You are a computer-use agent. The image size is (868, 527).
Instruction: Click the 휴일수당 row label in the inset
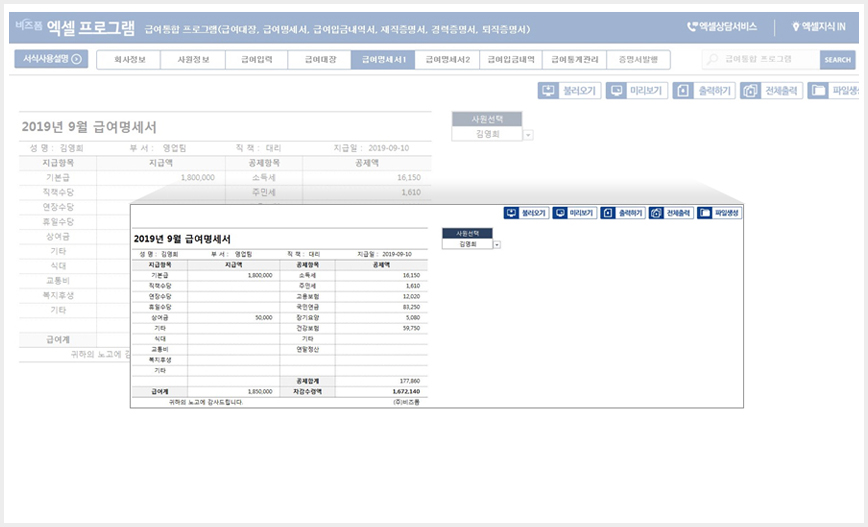click(160, 307)
